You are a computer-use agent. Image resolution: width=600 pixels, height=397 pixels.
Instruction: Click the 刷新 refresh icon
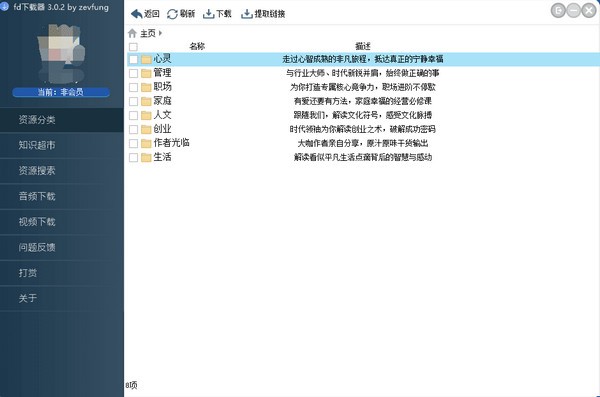[172, 14]
